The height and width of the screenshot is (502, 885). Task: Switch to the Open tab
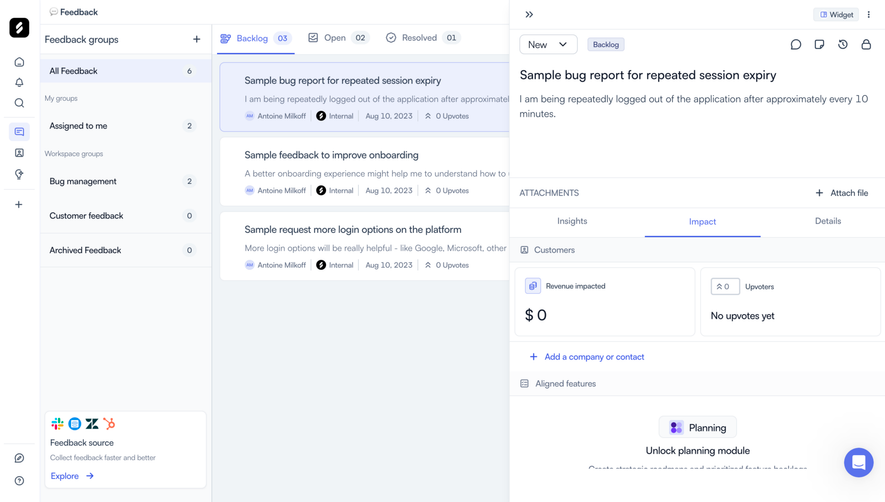click(x=338, y=38)
